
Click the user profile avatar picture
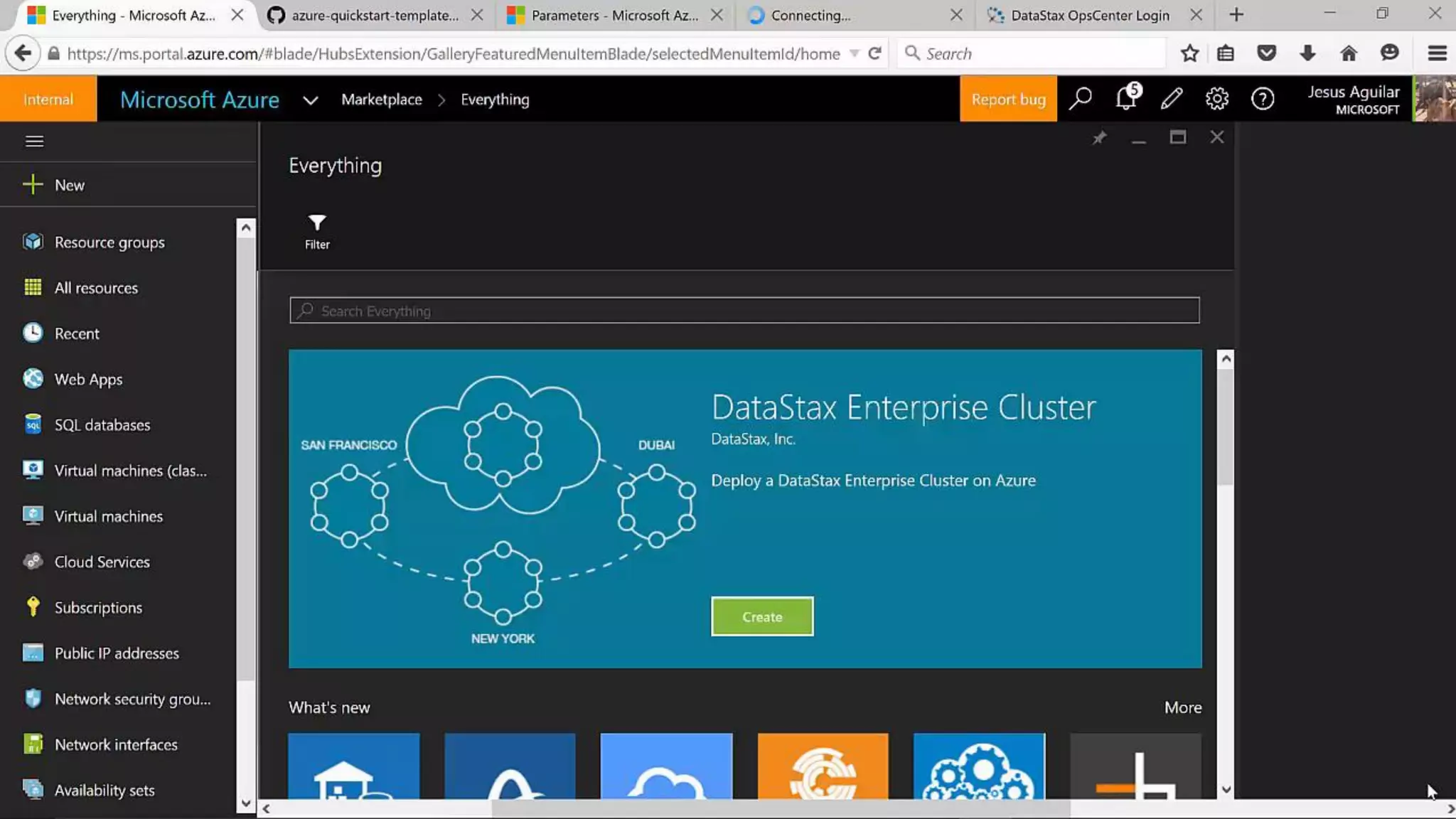(1434, 99)
